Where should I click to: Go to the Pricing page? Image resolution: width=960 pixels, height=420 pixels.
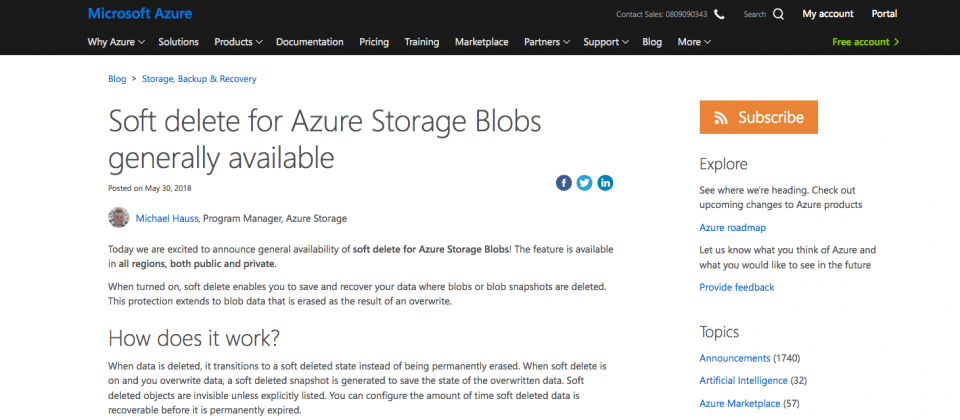click(x=374, y=42)
